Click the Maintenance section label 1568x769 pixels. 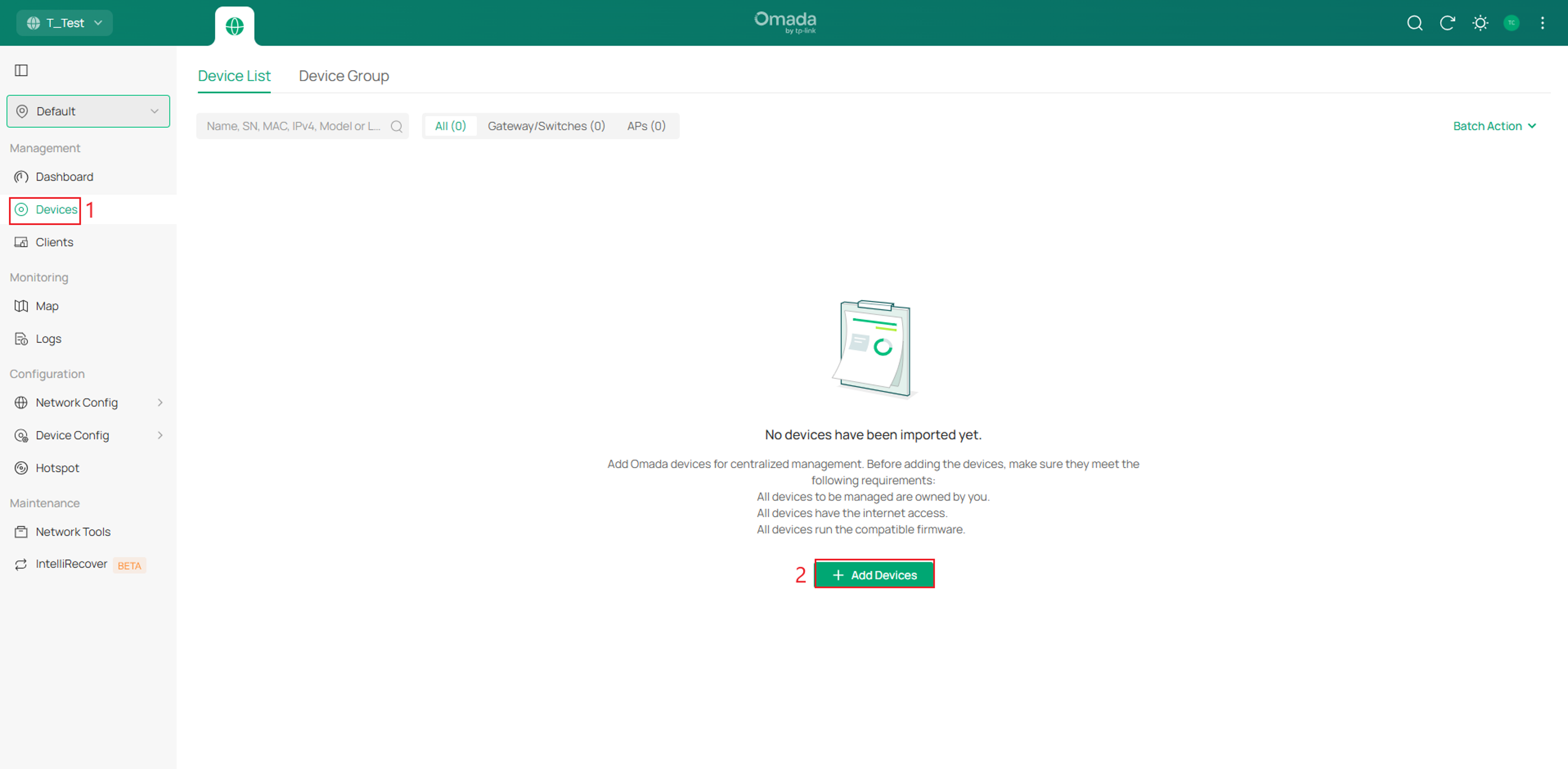coord(45,504)
